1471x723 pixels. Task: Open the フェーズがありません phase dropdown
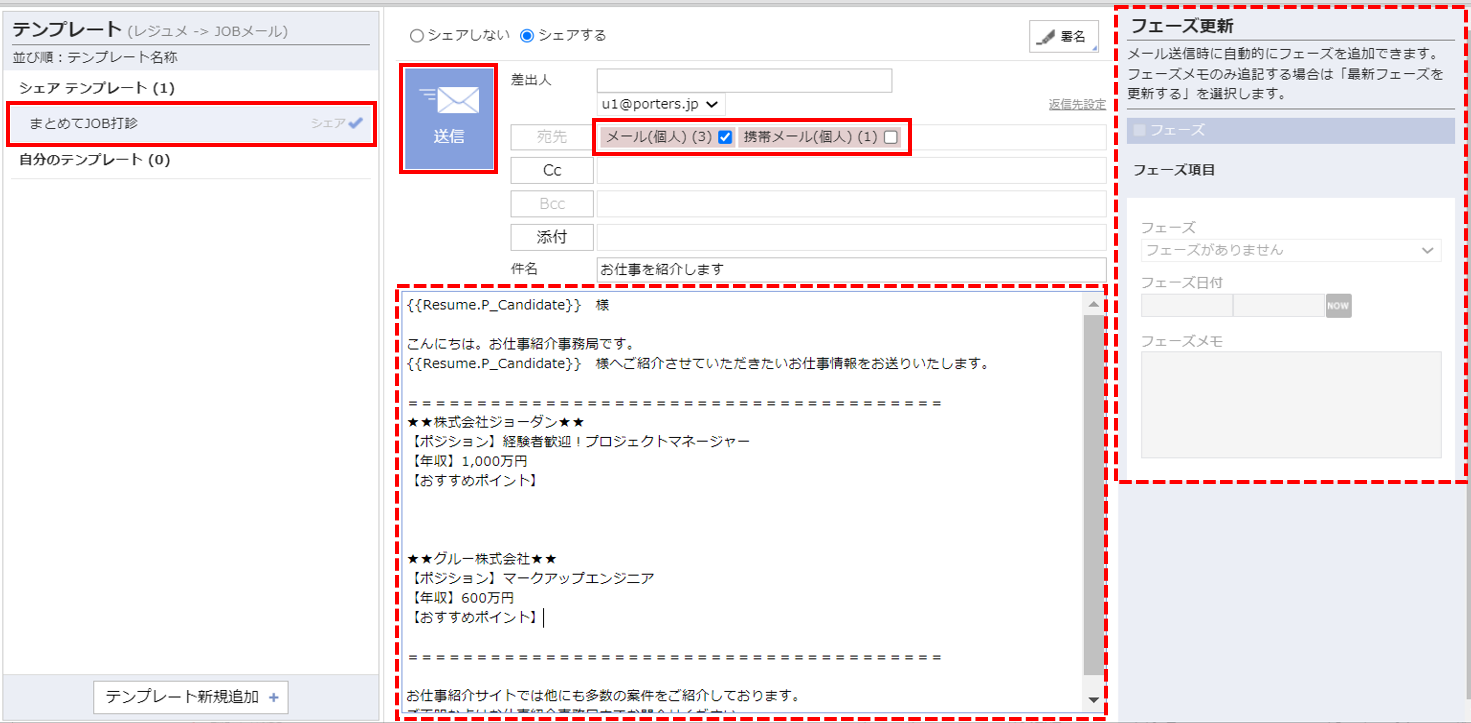tap(1290, 250)
